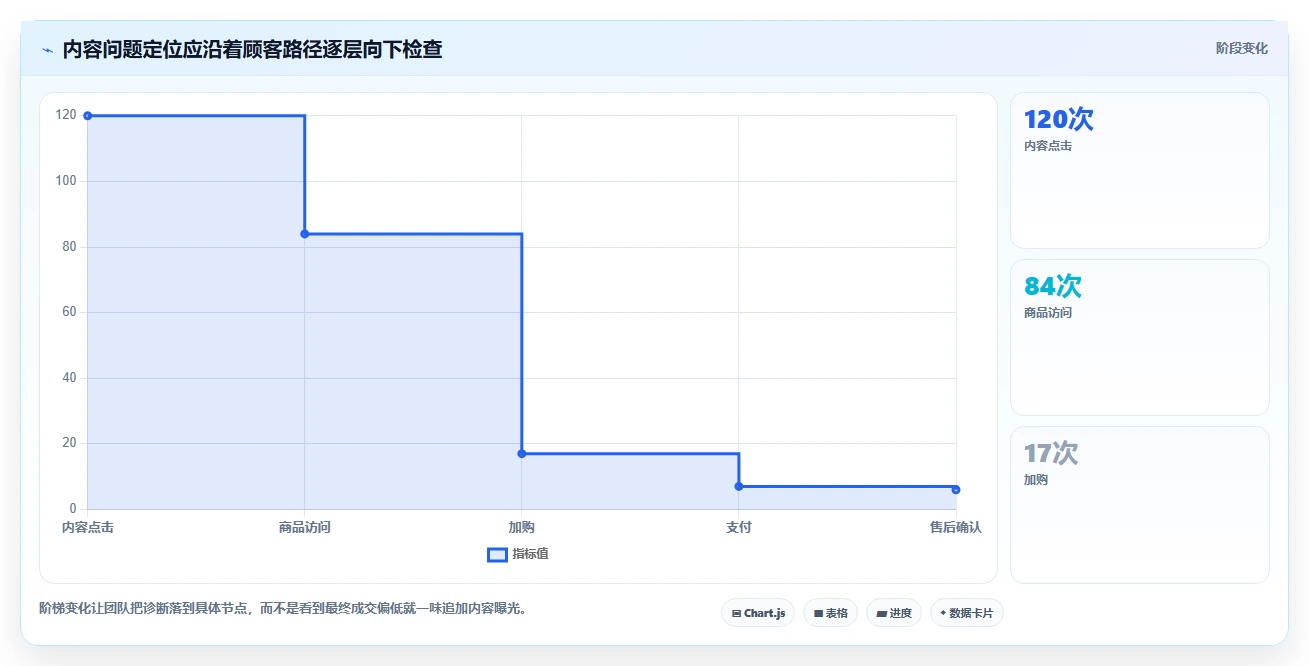Screen dimensions: 1309x666
Task: Select the 数据卡片 tag chip
Action: [967, 613]
